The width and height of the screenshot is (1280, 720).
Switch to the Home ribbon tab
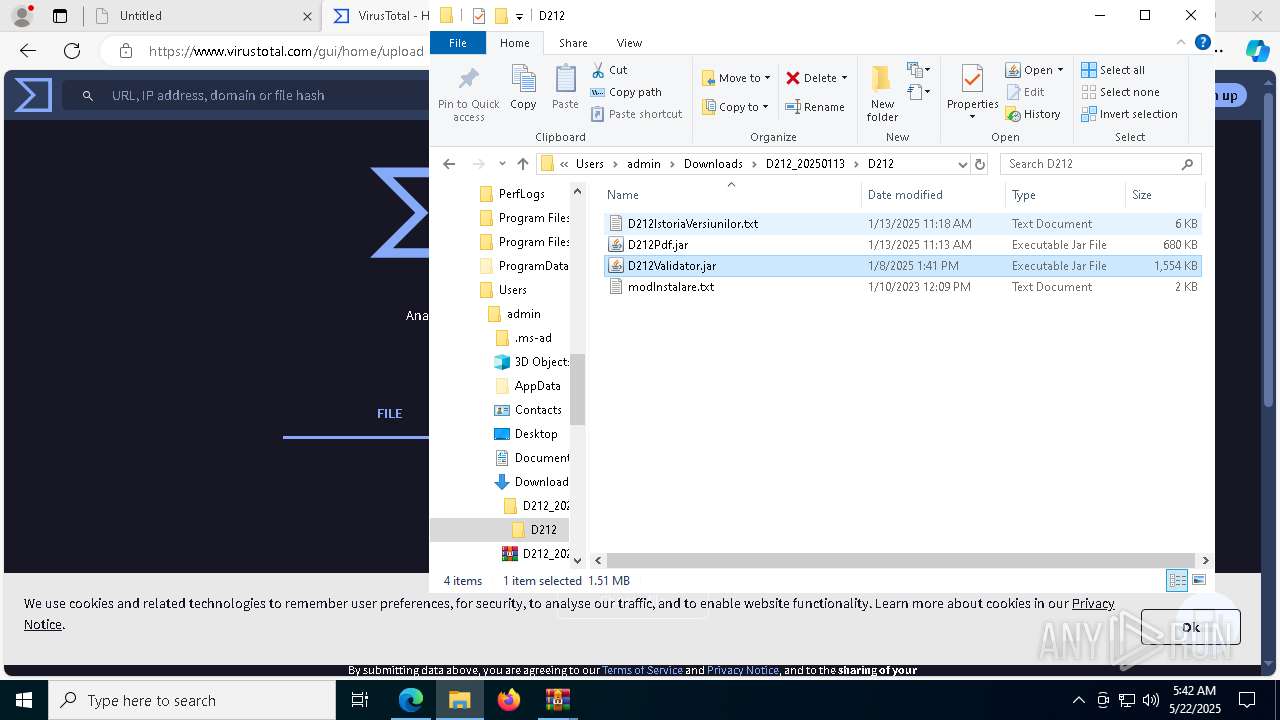pos(515,43)
